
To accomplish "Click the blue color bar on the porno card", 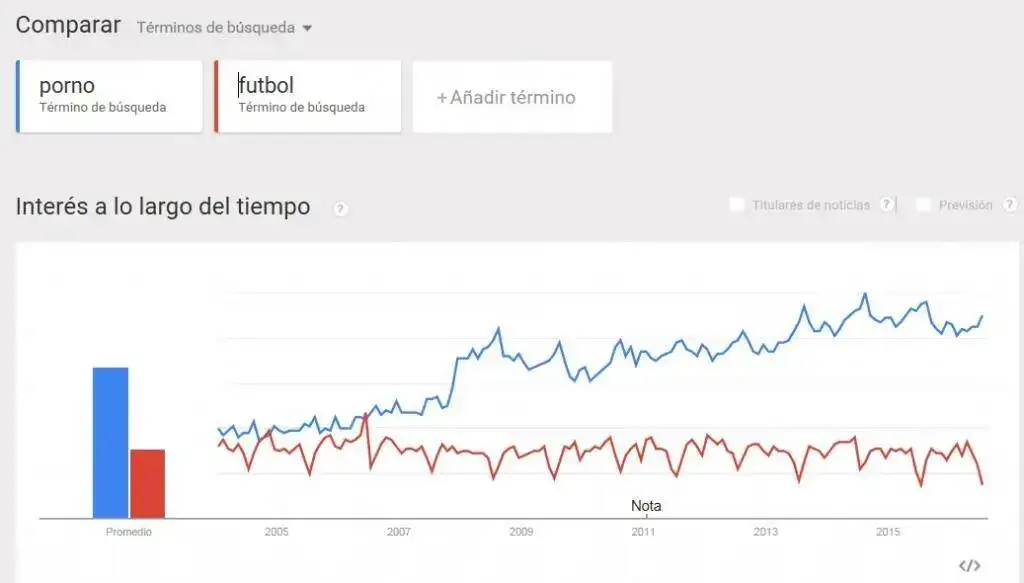I will click(x=17, y=95).
